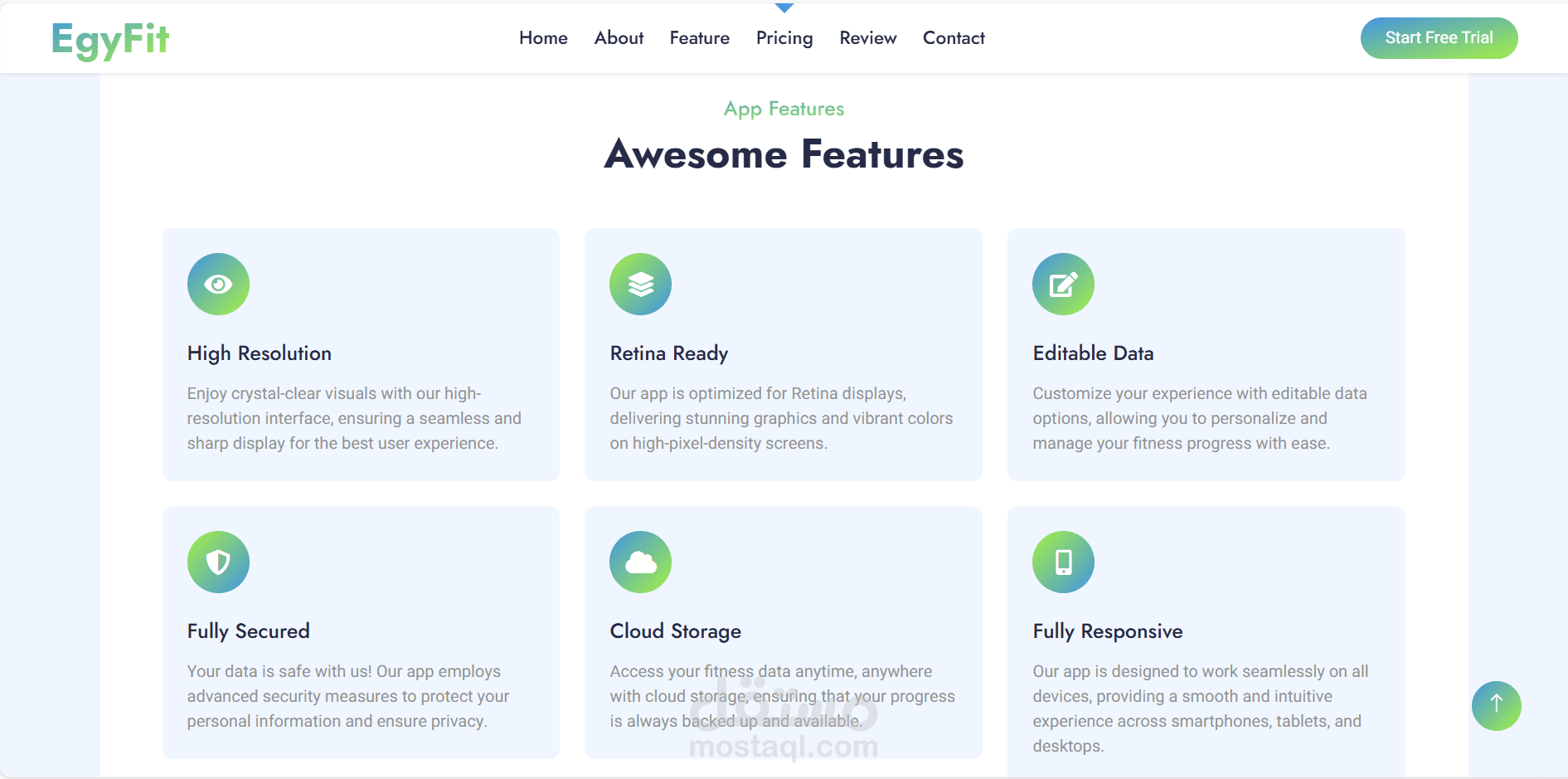Open the Contact nav link

pyautogui.click(x=954, y=38)
